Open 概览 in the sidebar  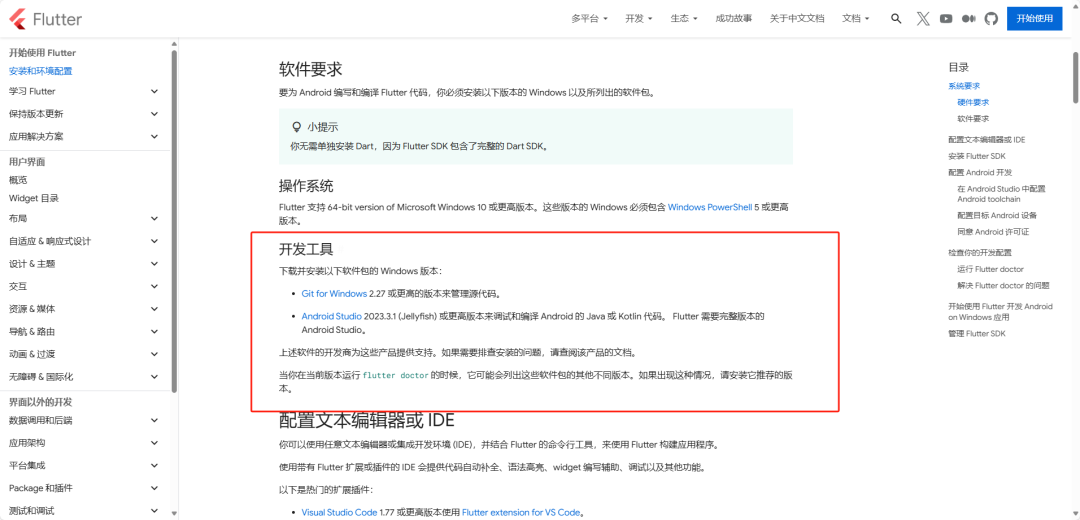pos(18,180)
